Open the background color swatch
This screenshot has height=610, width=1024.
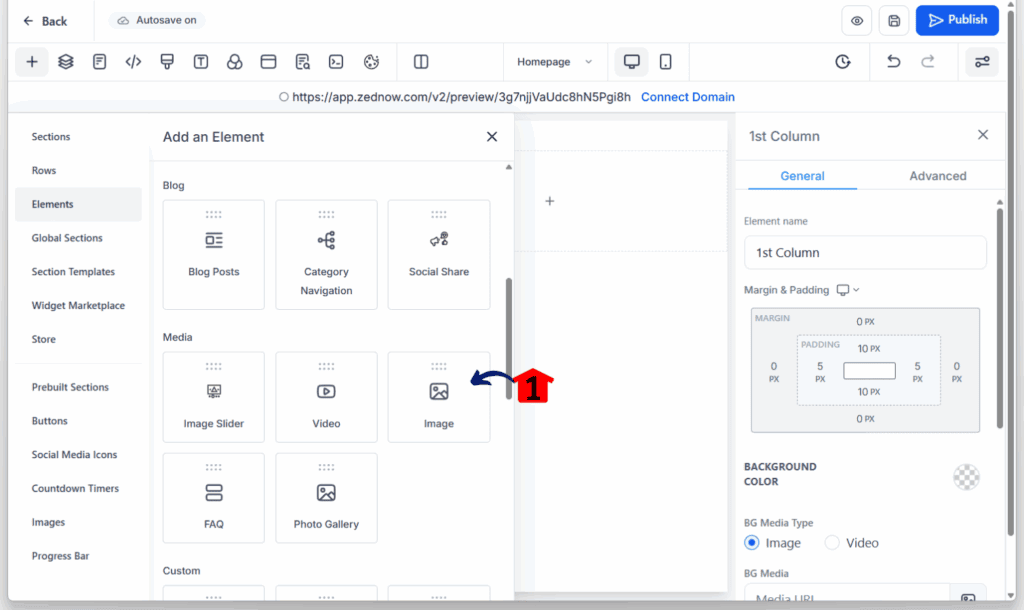click(x=966, y=477)
